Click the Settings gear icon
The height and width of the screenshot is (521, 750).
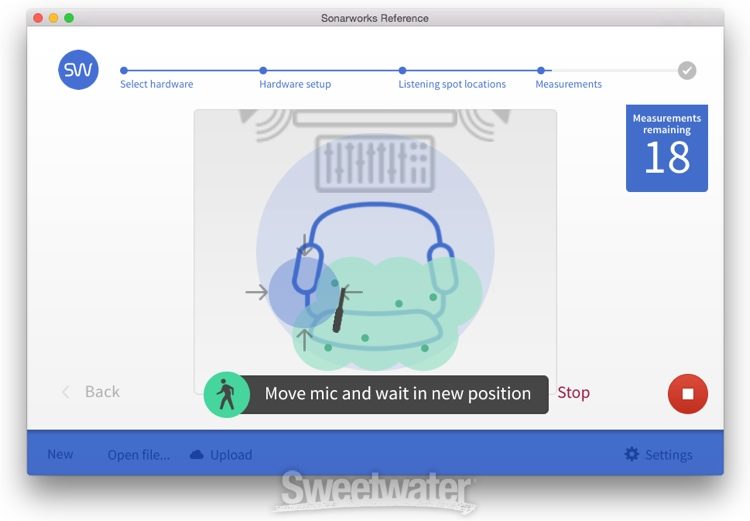click(x=632, y=454)
